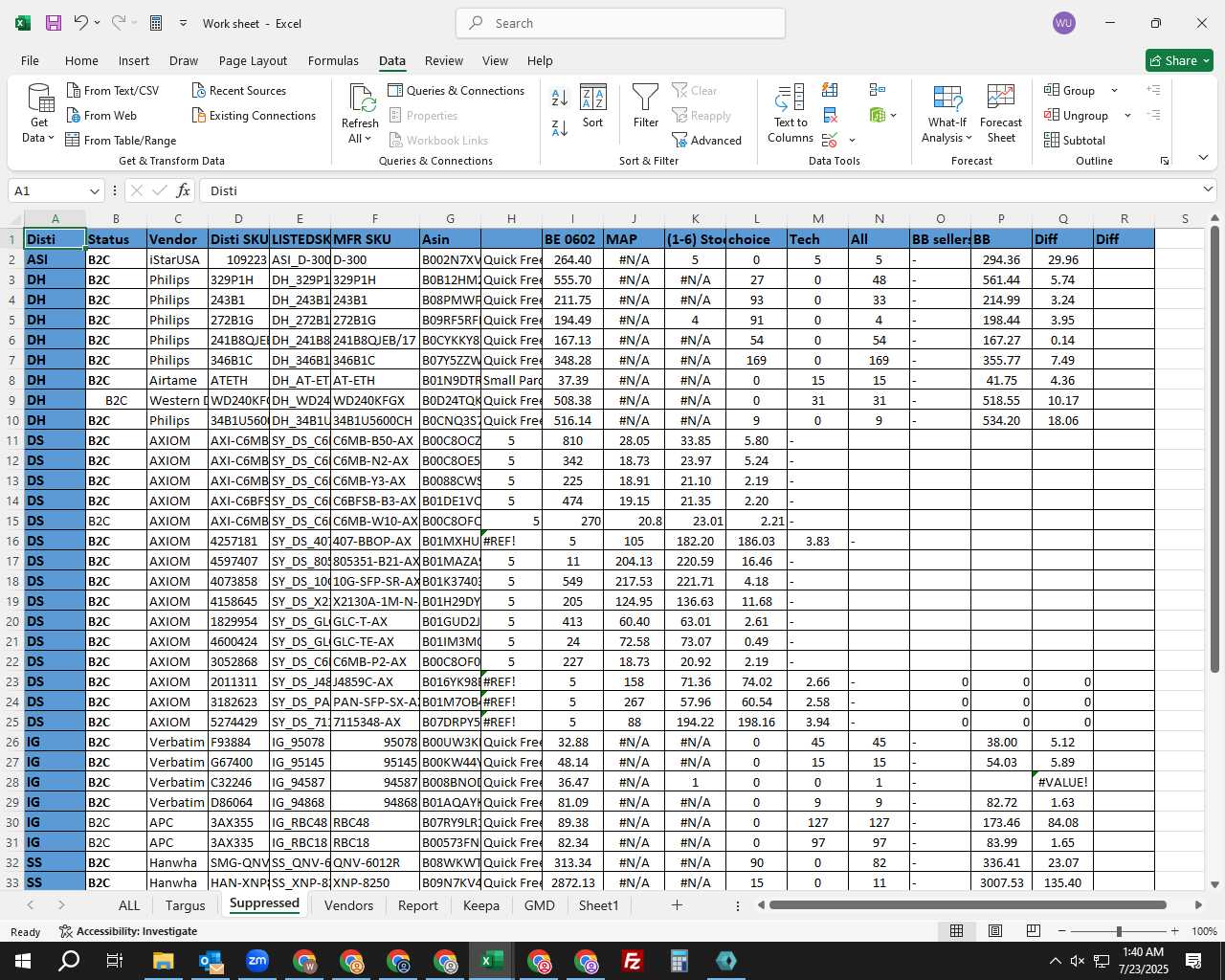Viewport: 1225px width, 980px height.
Task: Click Ungroup button
Action: (1077, 115)
